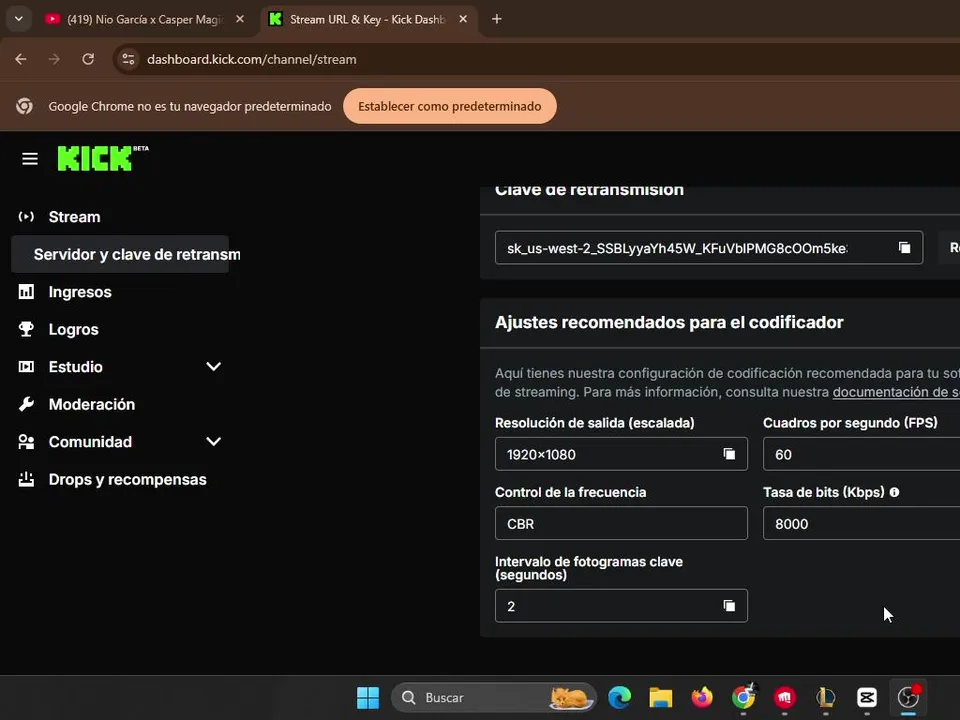Click the Stream broadcast icon
This screenshot has width=960, height=720.
(x=26, y=217)
